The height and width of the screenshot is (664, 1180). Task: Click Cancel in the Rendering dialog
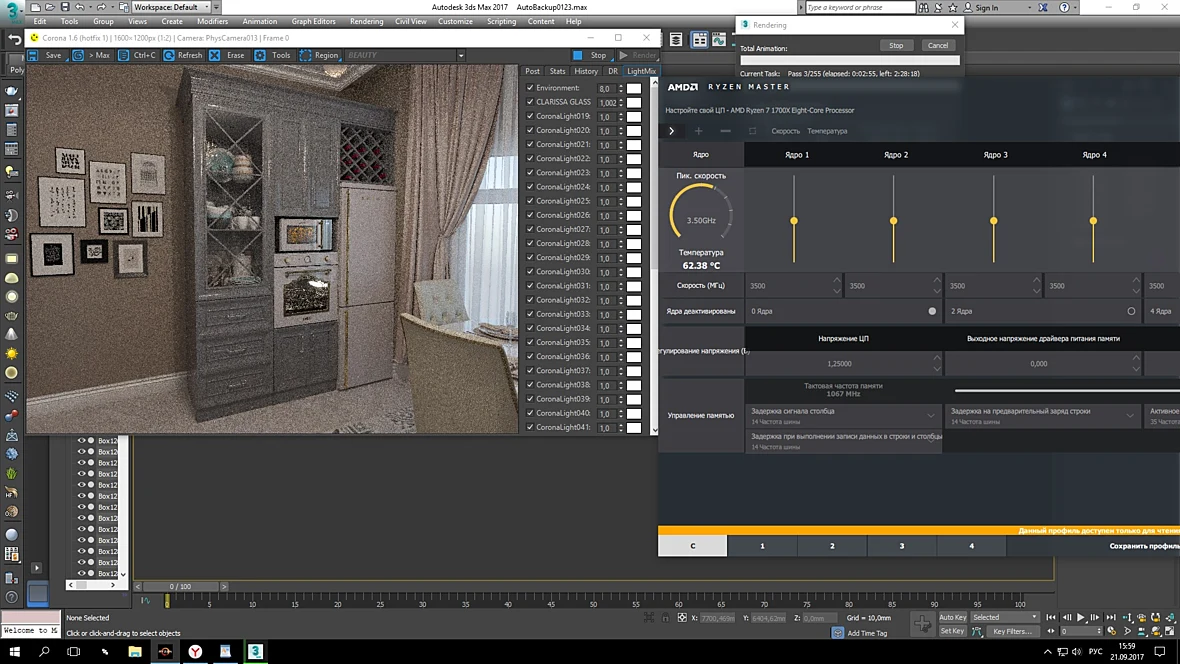click(938, 45)
